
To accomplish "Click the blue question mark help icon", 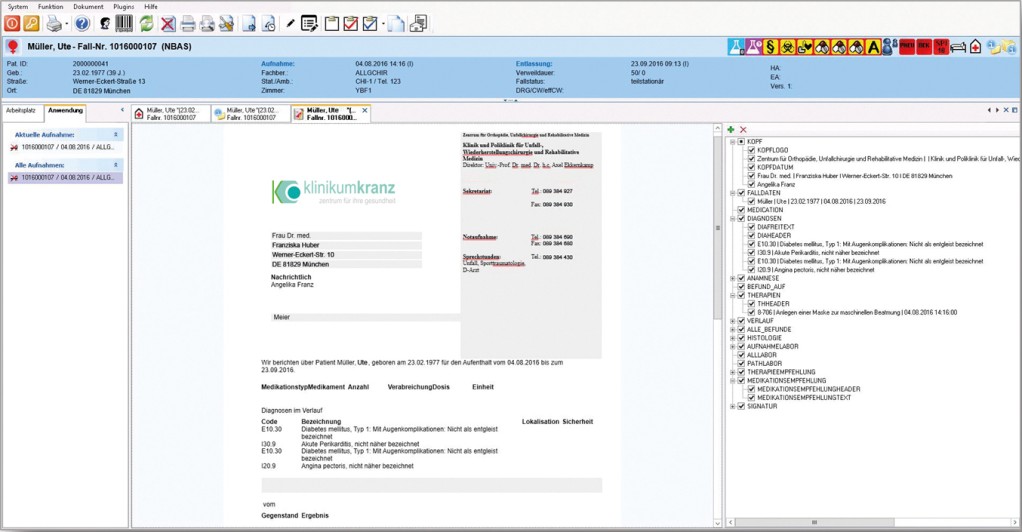I will coord(82,24).
